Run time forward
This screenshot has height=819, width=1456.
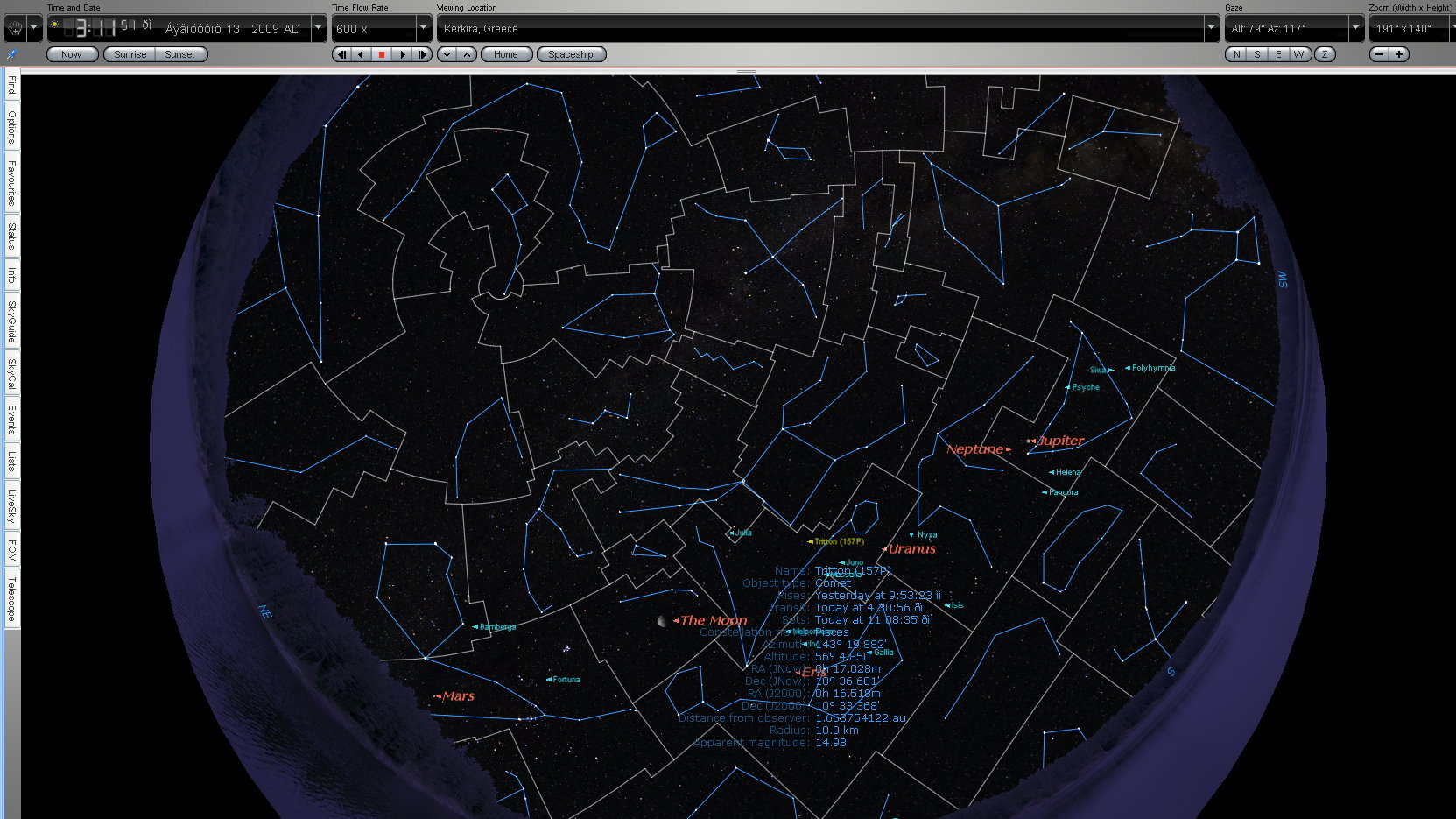[402, 54]
